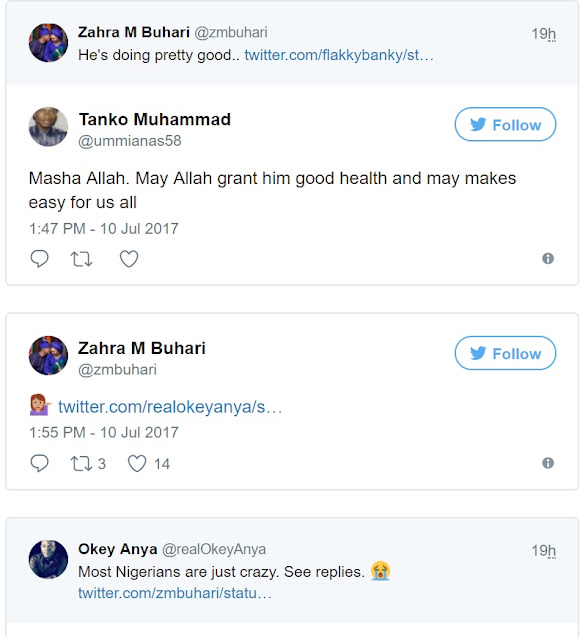Image resolution: width=580 pixels, height=640 pixels.
Task: Retweet Tanko Muhammad's Masha Allah tweet
Action: [x=81, y=259]
